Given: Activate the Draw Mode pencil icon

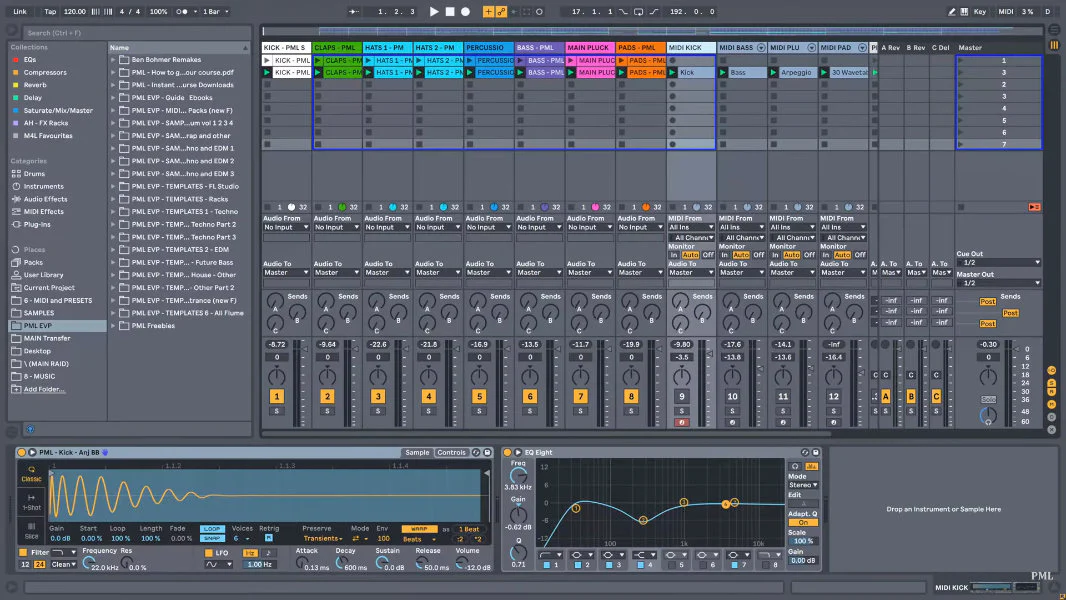Looking at the screenshot, I should pyautogui.click(x=952, y=11).
